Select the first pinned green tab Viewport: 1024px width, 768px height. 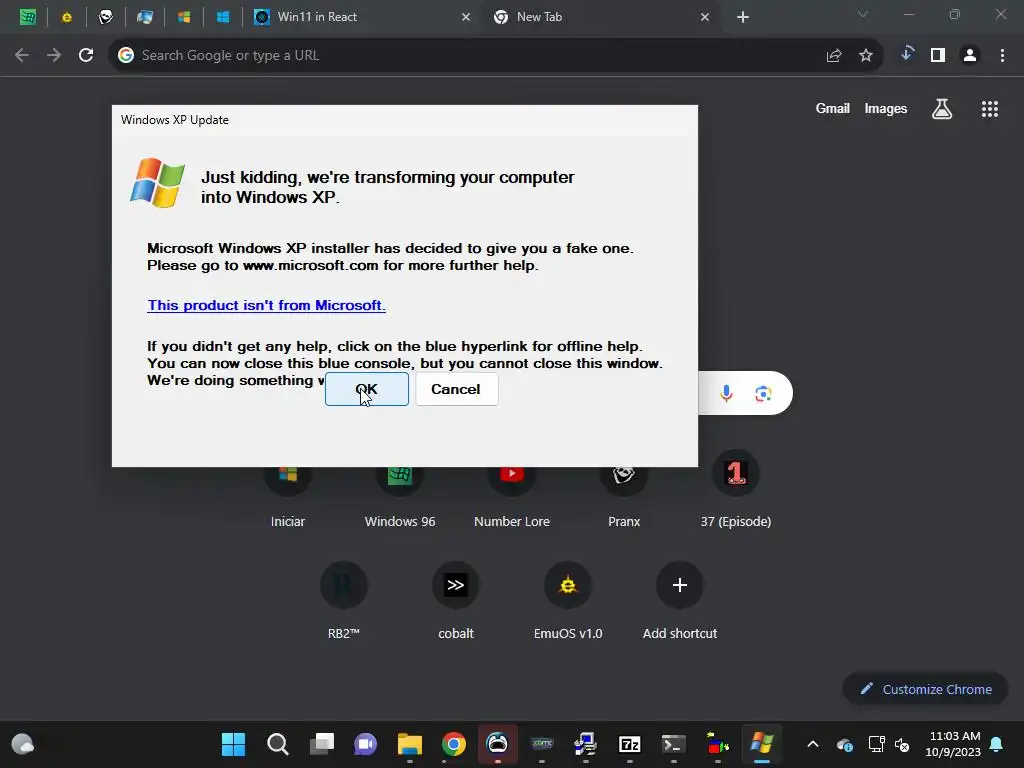[27, 17]
